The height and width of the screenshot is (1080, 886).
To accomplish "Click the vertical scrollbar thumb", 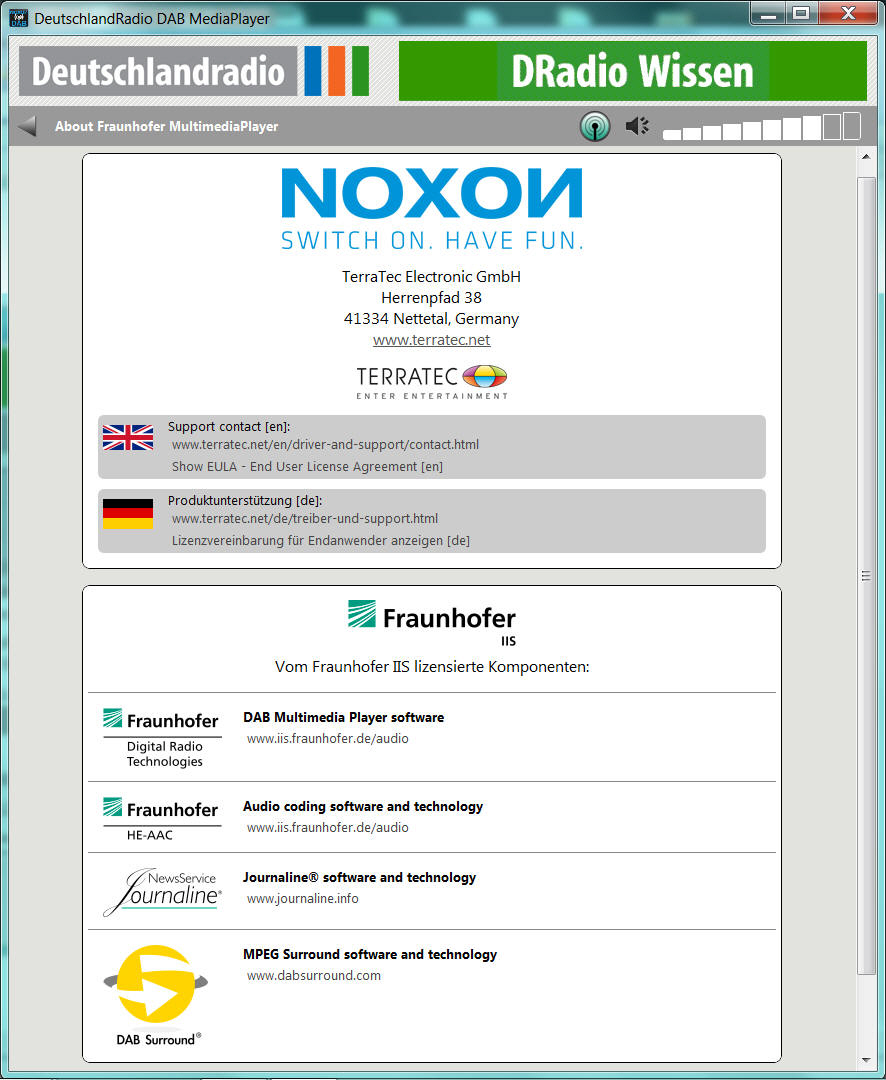I will click(865, 575).
